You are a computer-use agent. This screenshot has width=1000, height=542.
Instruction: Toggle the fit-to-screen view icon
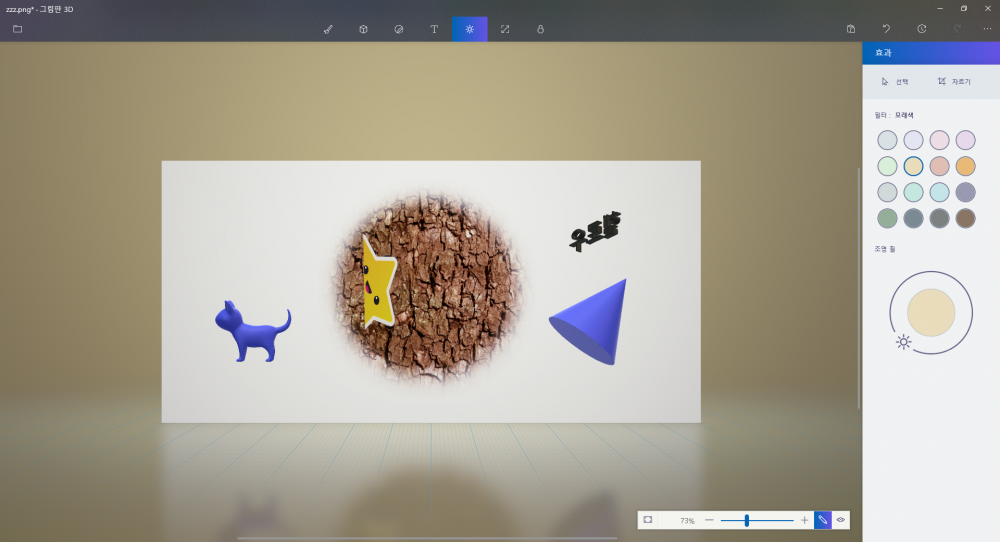tap(648, 520)
